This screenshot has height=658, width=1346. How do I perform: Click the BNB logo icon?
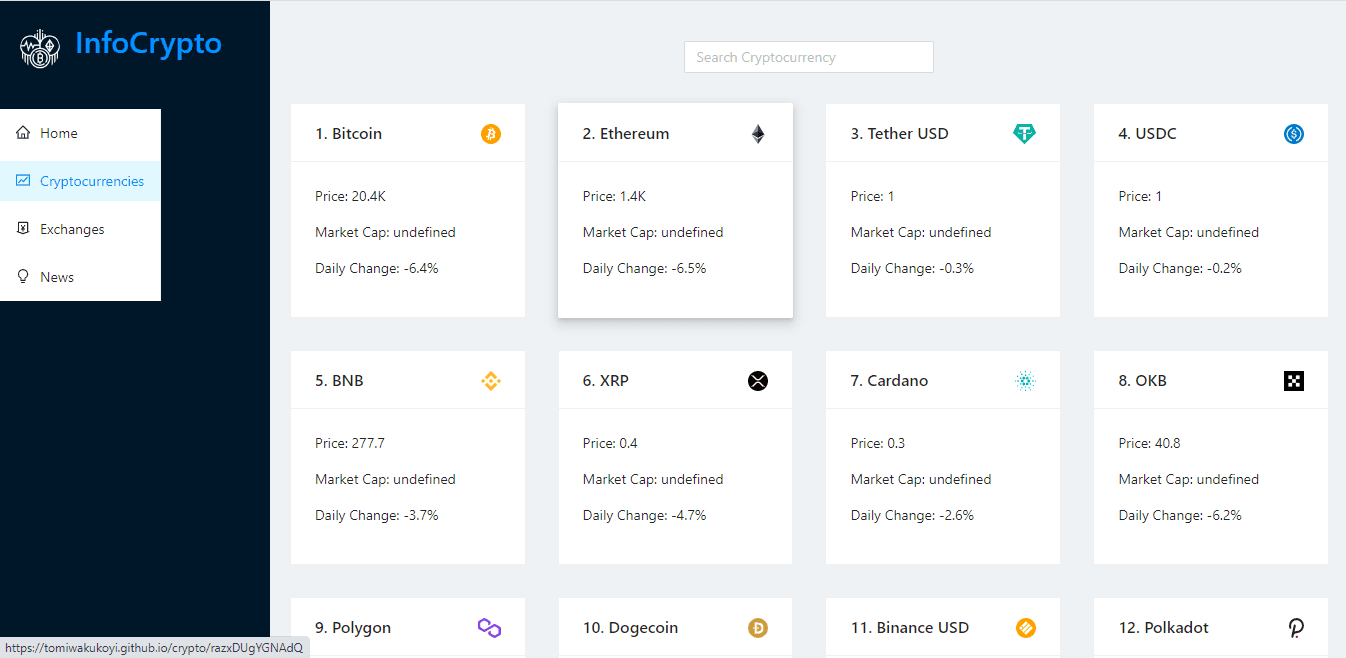pos(490,381)
